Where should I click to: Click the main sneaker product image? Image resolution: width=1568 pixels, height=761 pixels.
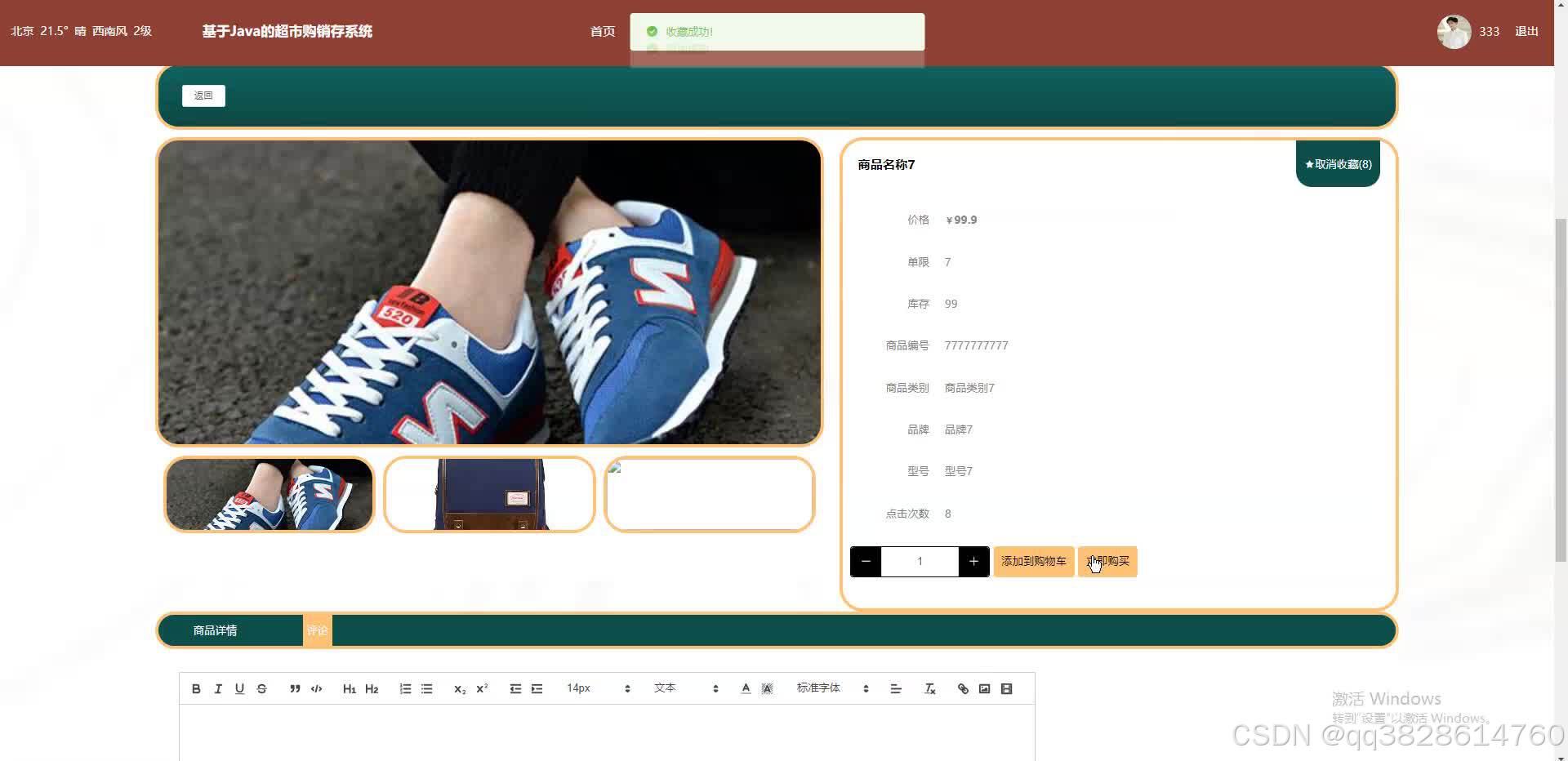(489, 292)
